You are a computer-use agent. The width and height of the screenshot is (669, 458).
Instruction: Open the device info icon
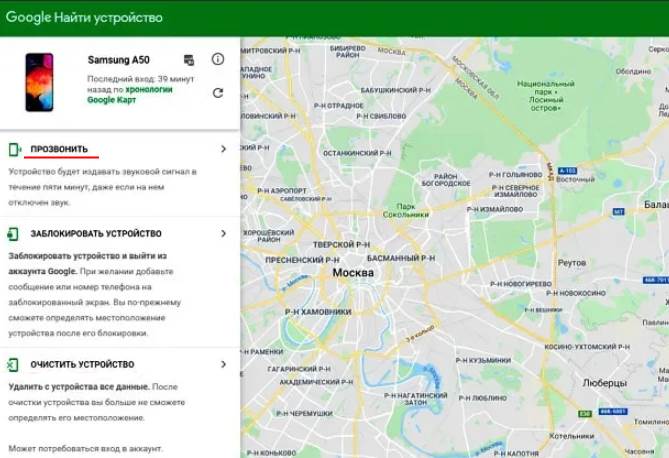coord(218,59)
